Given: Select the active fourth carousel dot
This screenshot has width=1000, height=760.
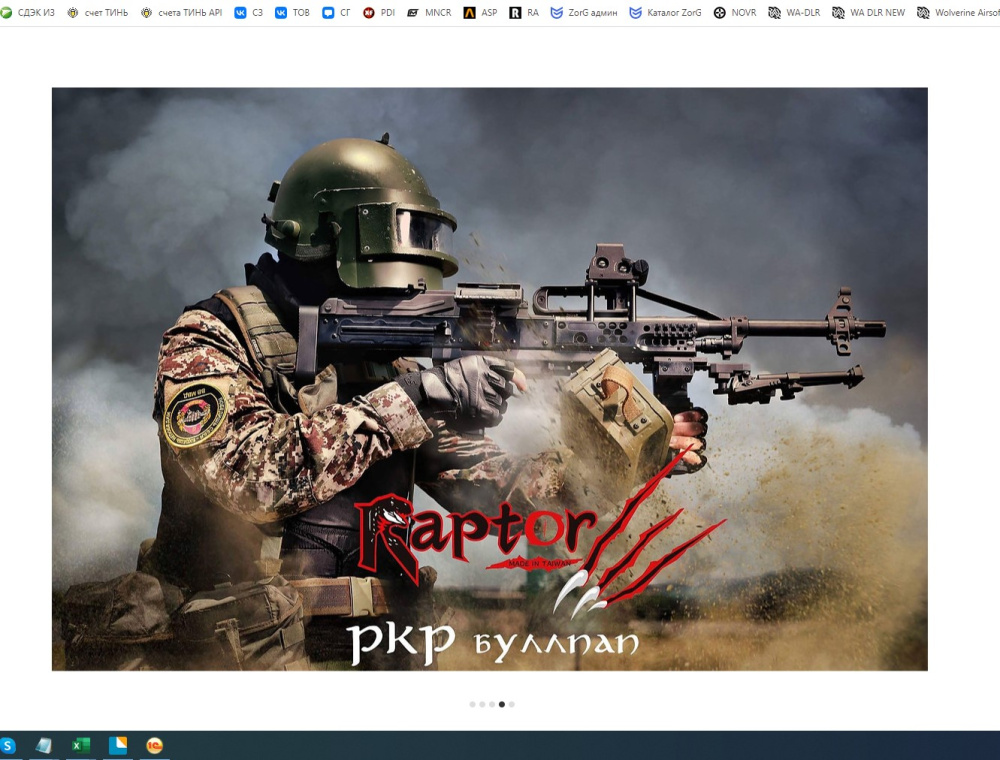Looking at the screenshot, I should (x=502, y=705).
